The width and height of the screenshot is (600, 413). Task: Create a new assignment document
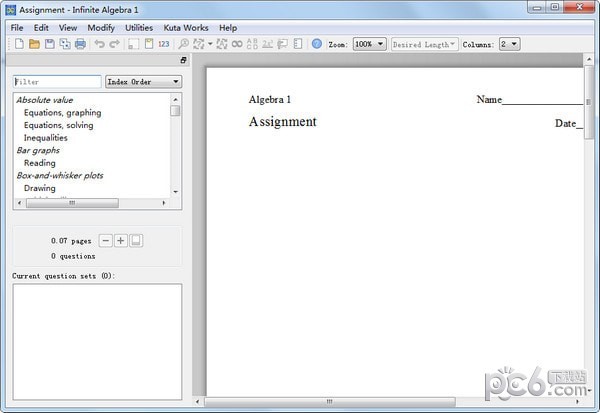19,44
